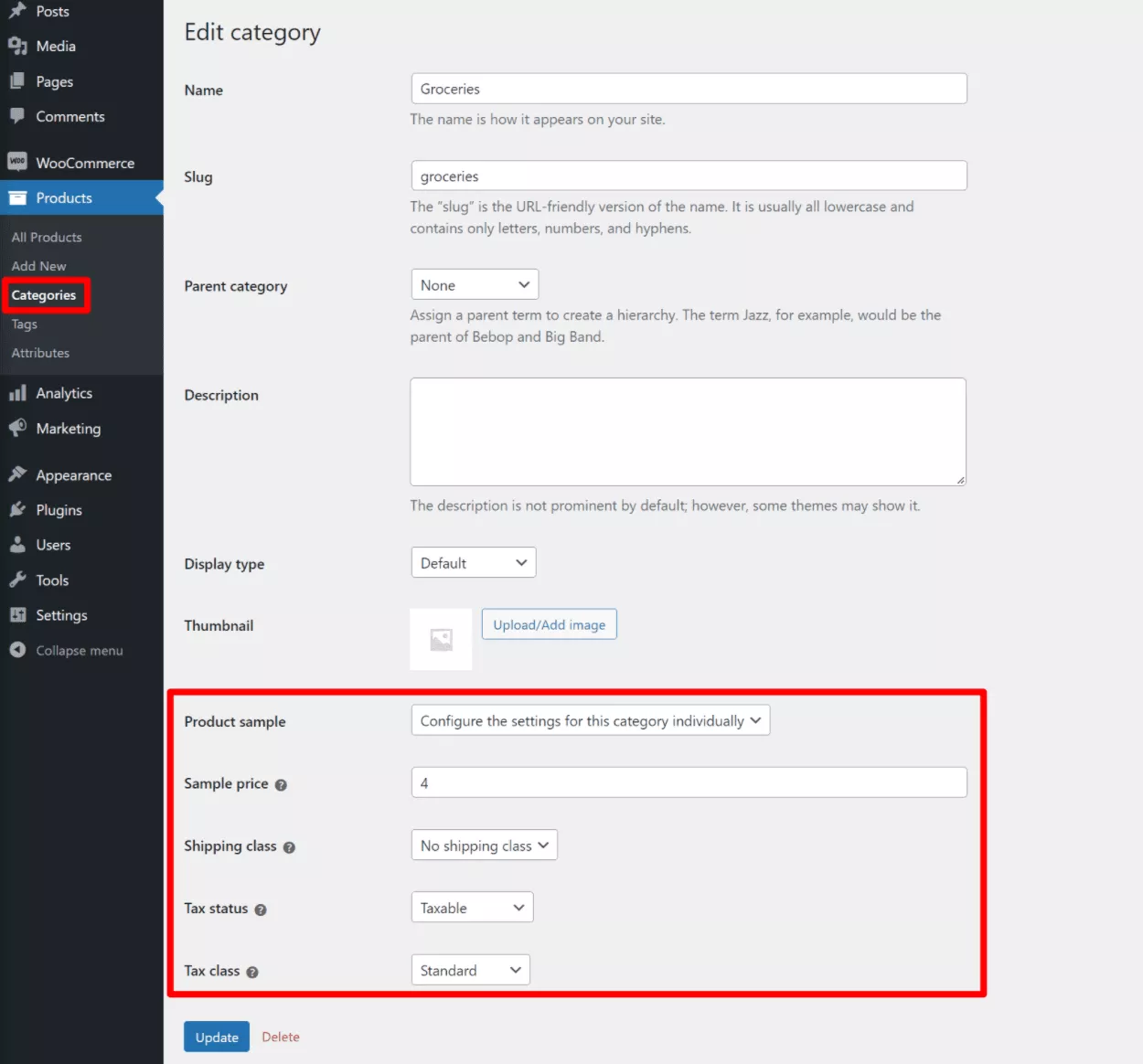The image size is (1143, 1064).
Task: Click the Products archive icon
Action: coord(17,197)
